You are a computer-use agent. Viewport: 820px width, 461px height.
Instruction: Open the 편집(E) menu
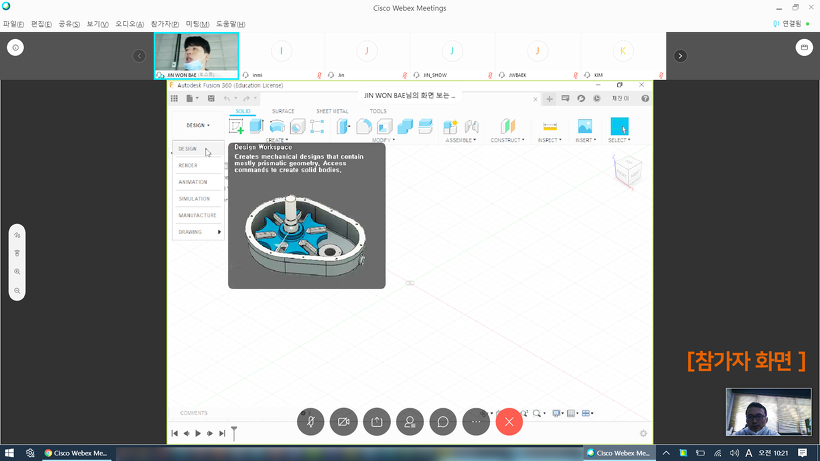[41, 24]
